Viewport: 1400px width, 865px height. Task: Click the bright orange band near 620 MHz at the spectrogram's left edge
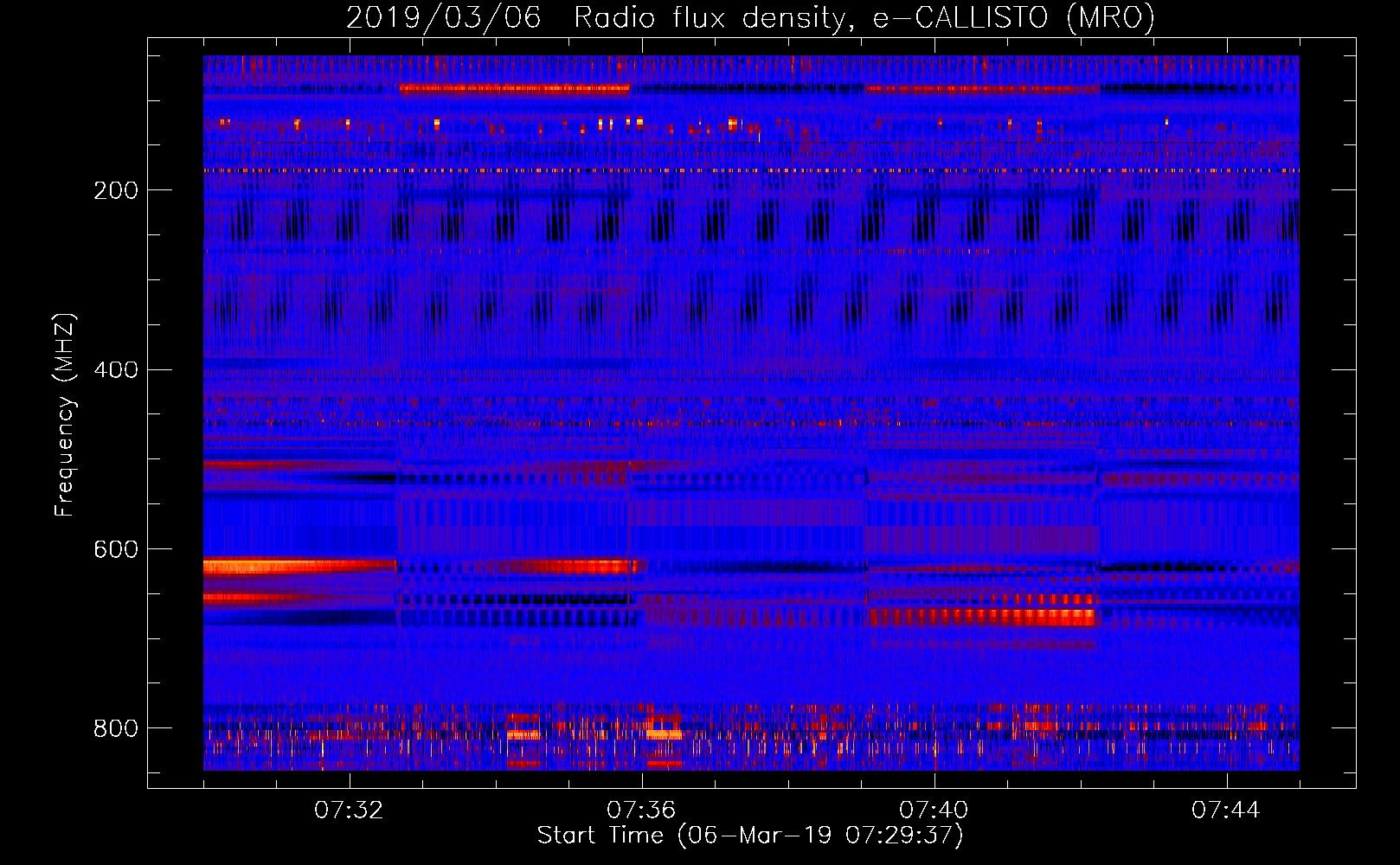pyautogui.click(x=299, y=567)
